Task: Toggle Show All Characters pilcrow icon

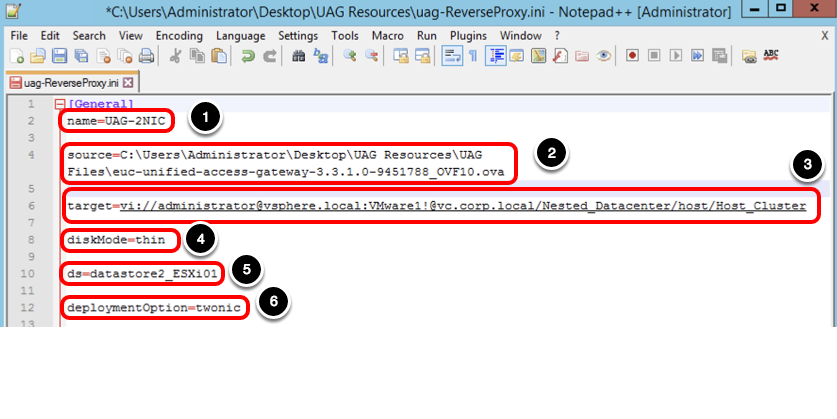Action: (x=473, y=56)
